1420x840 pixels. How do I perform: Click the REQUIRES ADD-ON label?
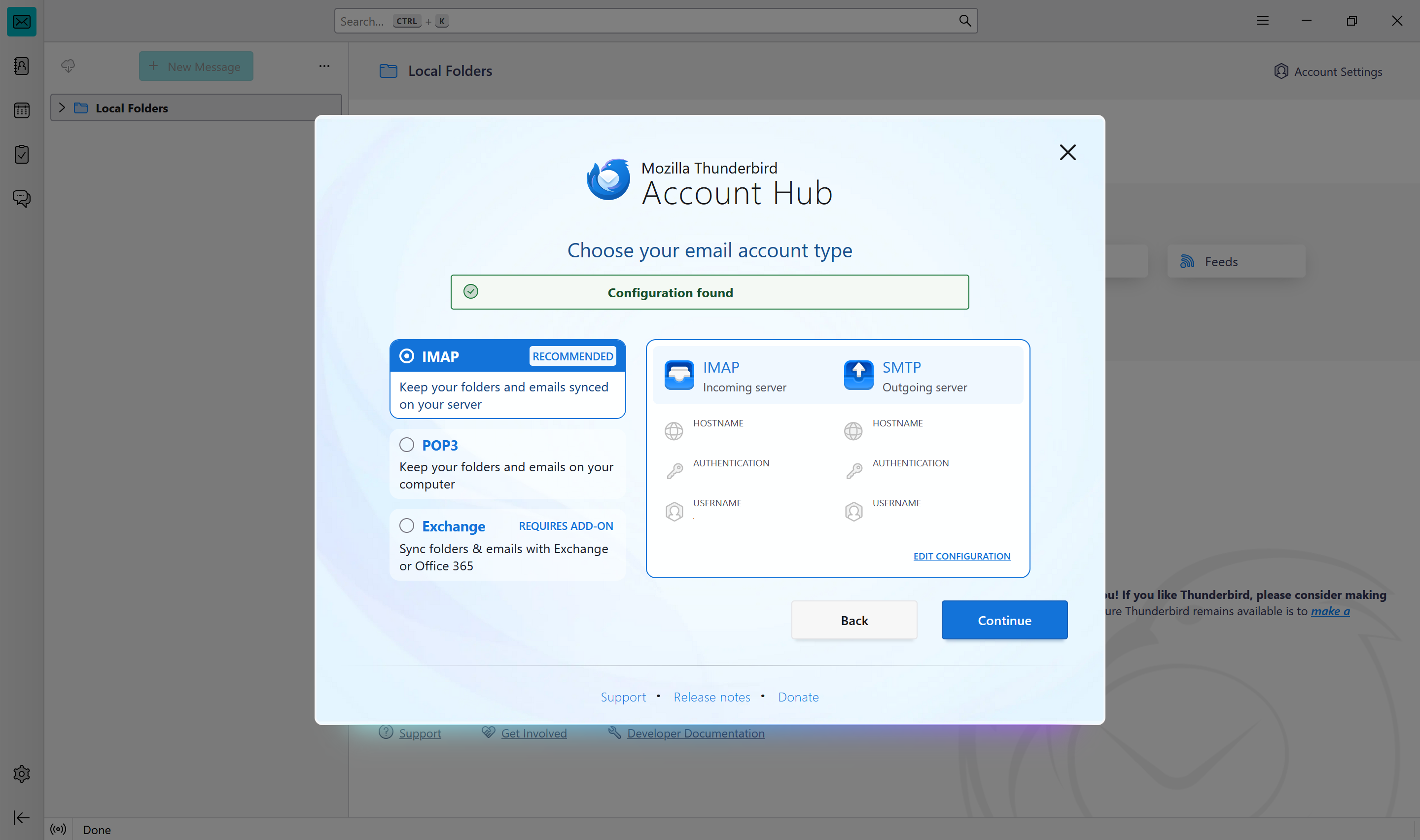566,526
